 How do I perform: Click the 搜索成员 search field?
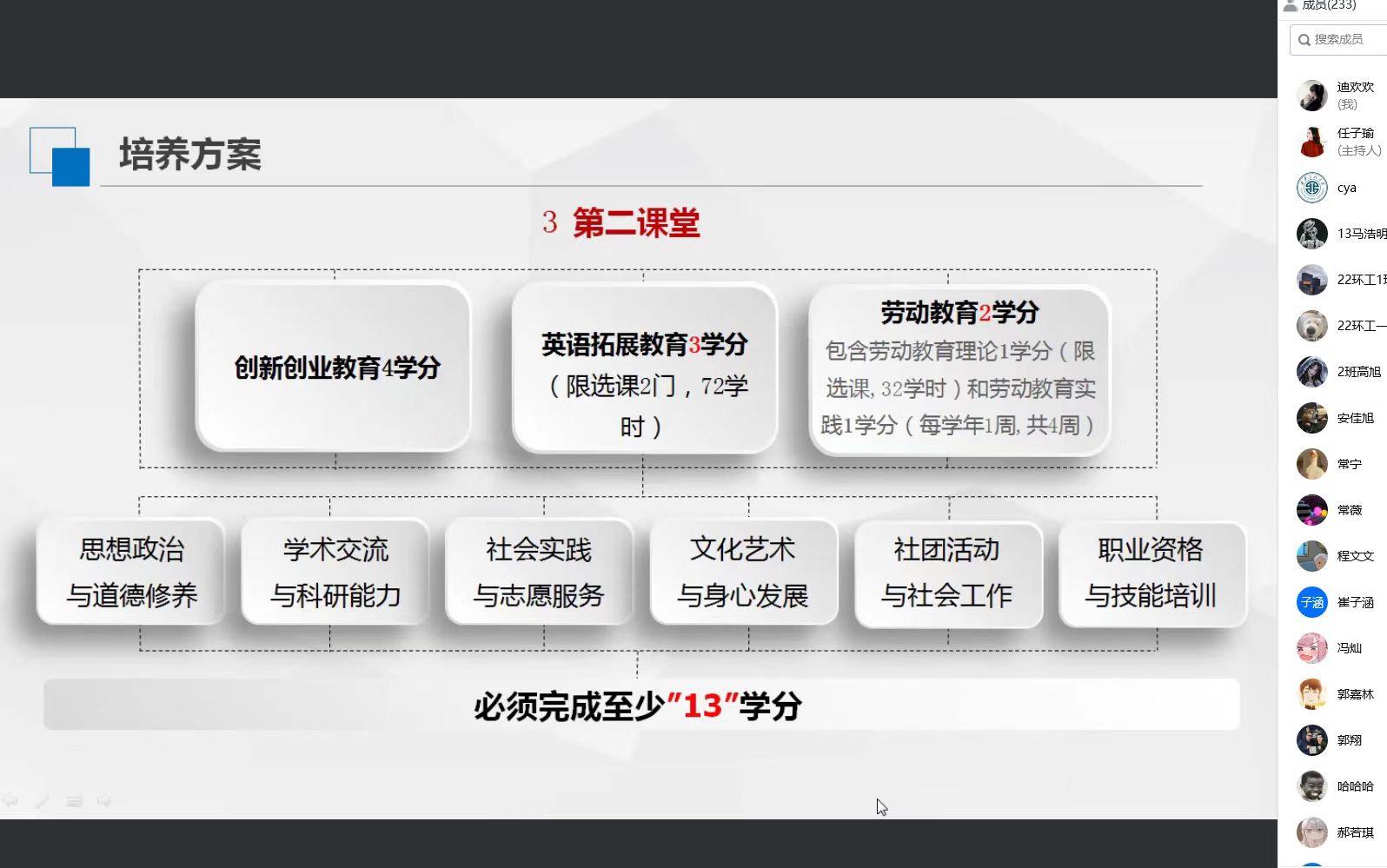coord(1338,40)
